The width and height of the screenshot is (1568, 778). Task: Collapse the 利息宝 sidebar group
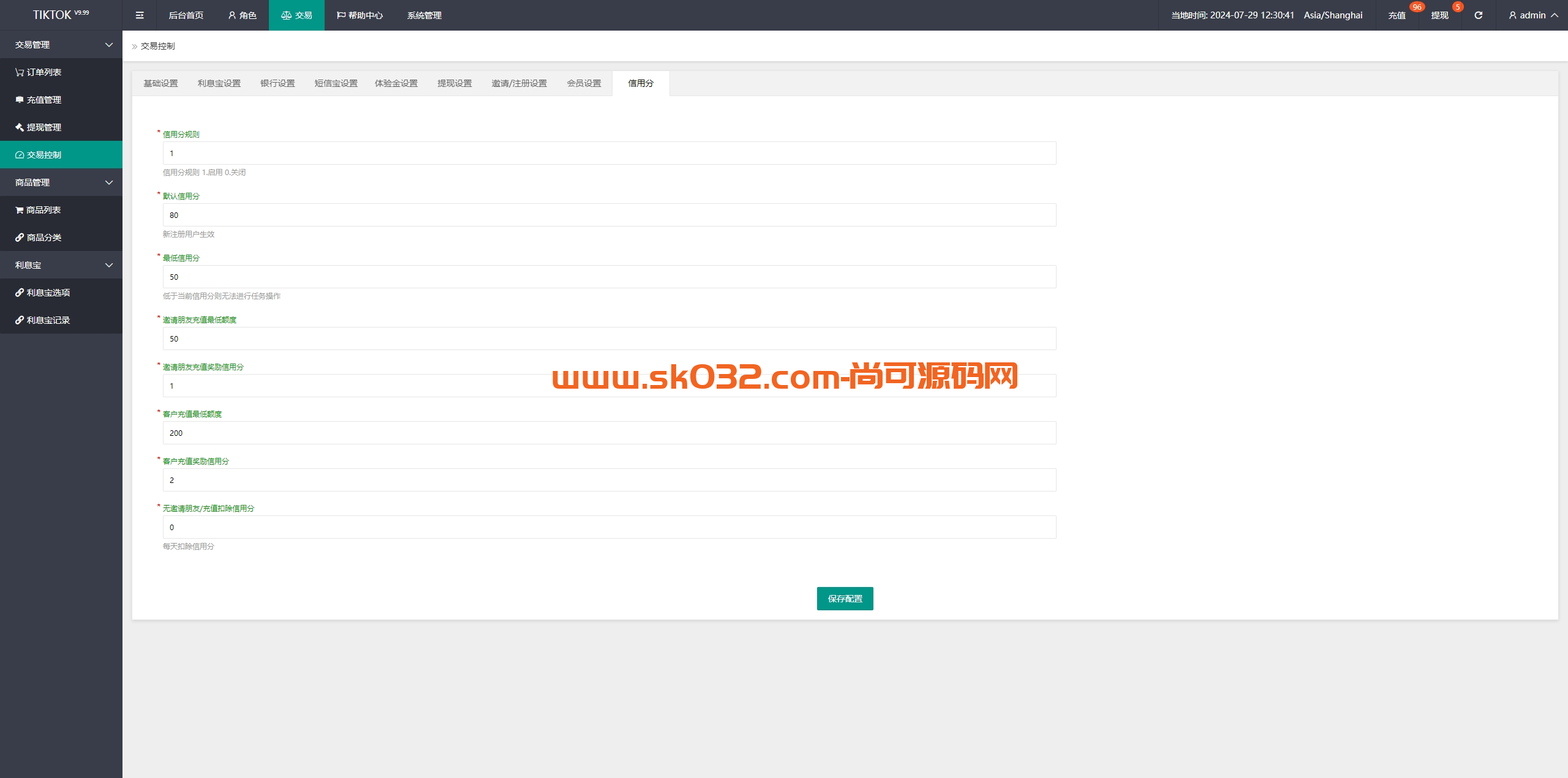click(61, 265)
